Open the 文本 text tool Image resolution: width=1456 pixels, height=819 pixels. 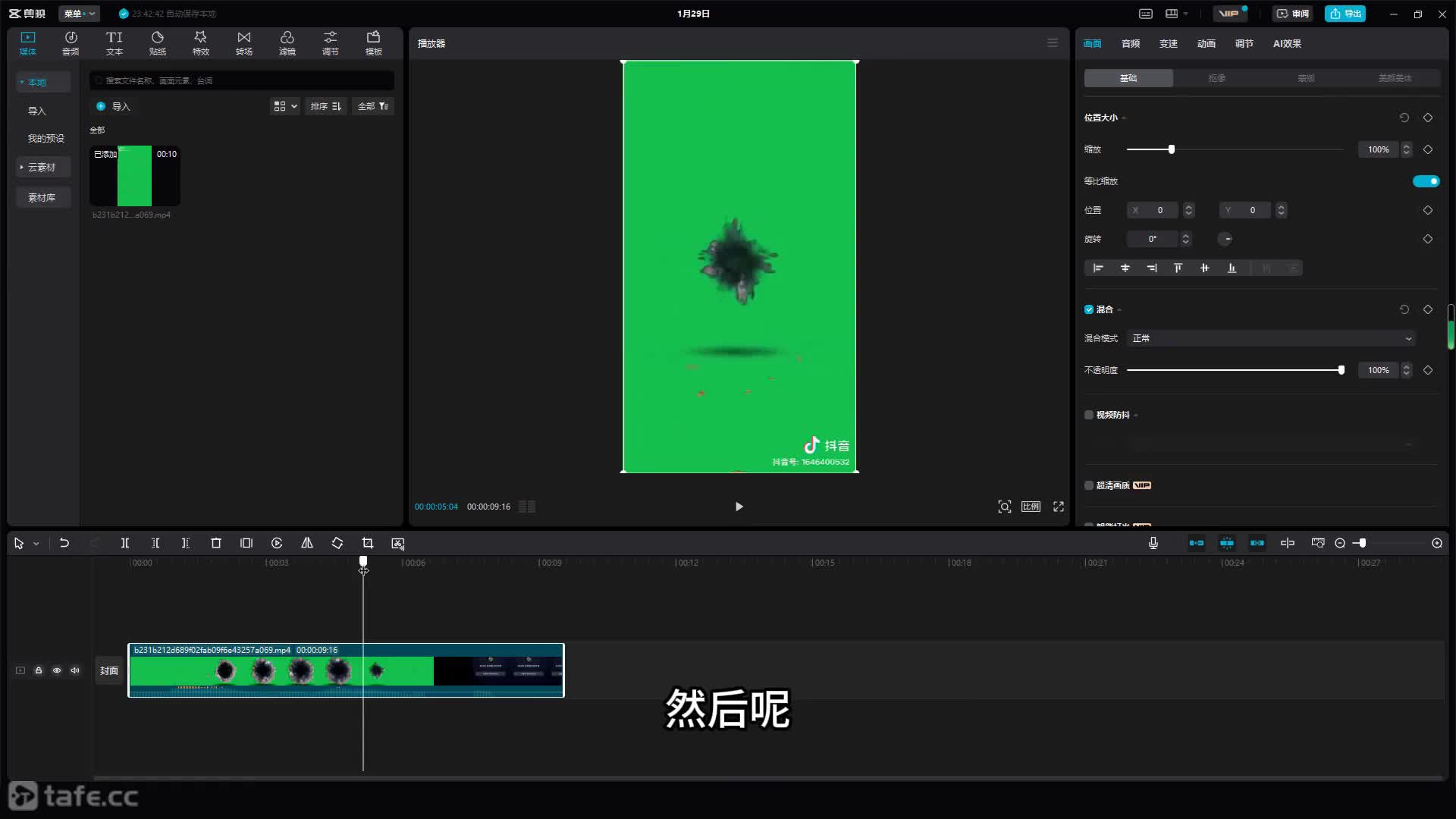tap(115, 43)
